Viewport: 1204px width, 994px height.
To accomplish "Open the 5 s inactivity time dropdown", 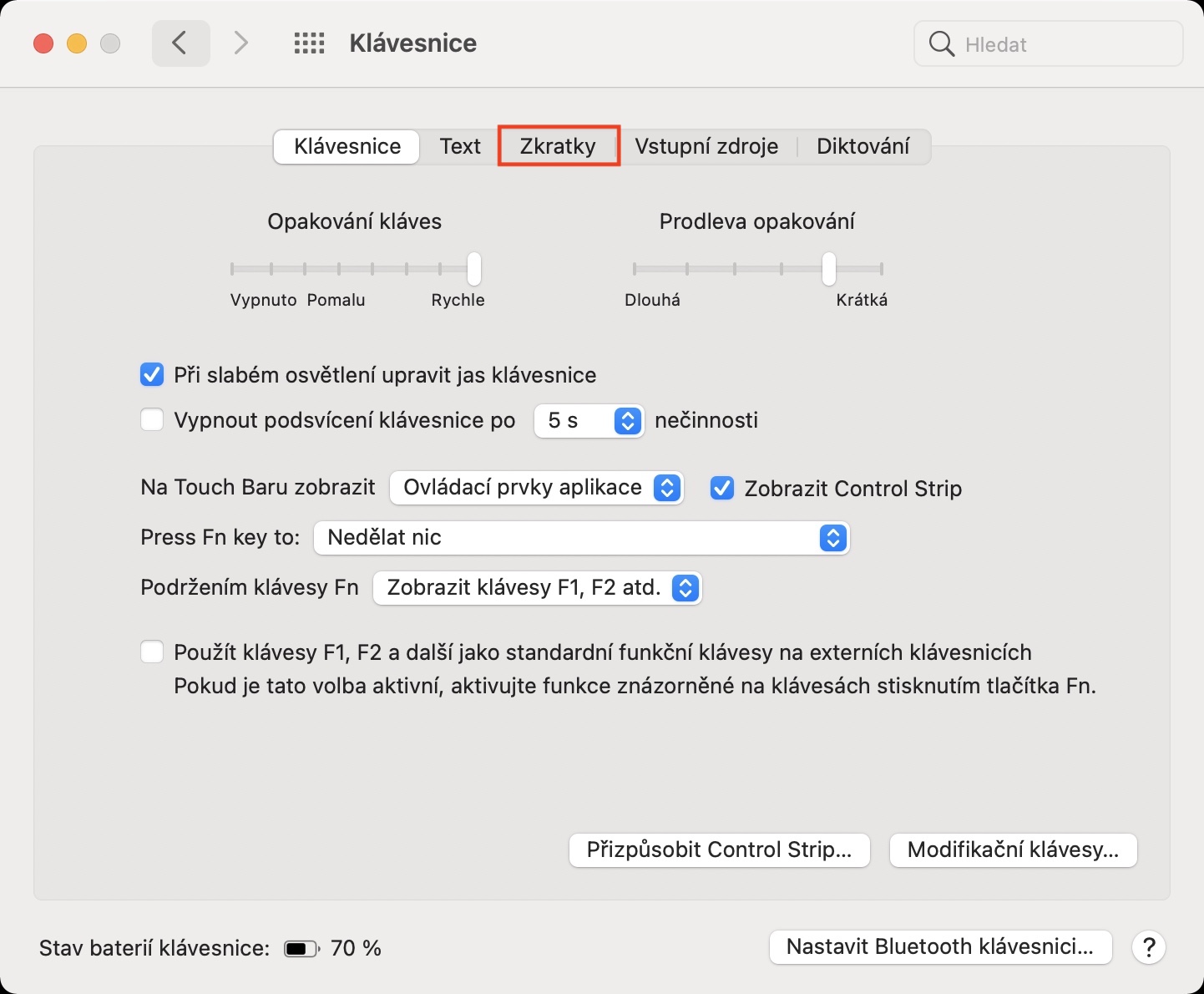I will coord(589,420).
